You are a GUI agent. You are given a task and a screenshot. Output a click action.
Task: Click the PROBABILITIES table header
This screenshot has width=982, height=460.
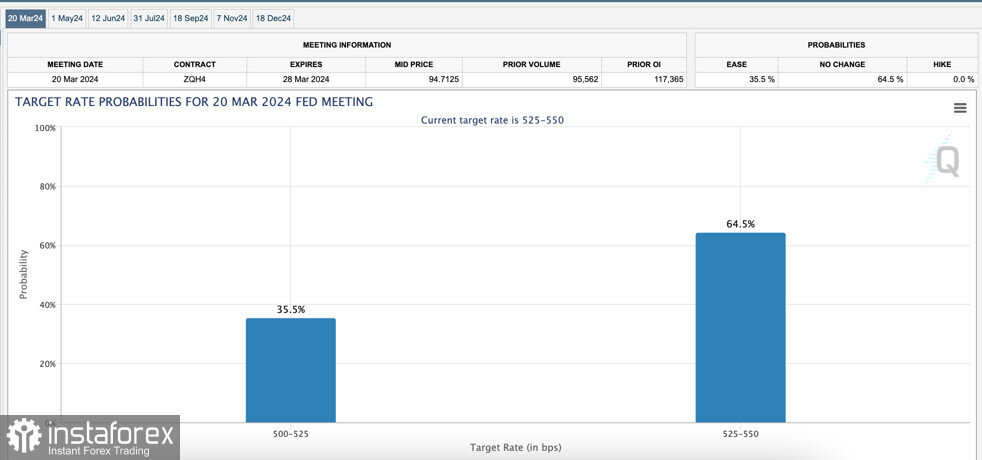(836, 45)
